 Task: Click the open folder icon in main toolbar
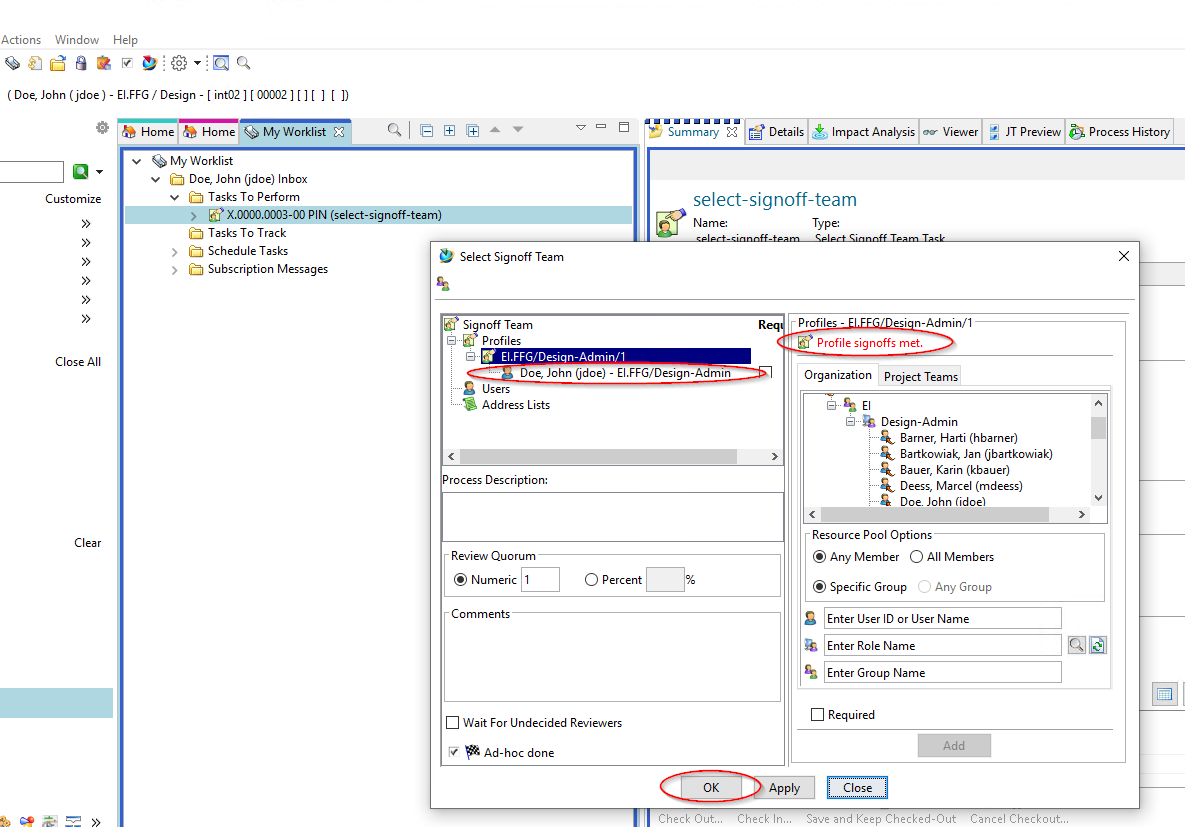point(58,63)
